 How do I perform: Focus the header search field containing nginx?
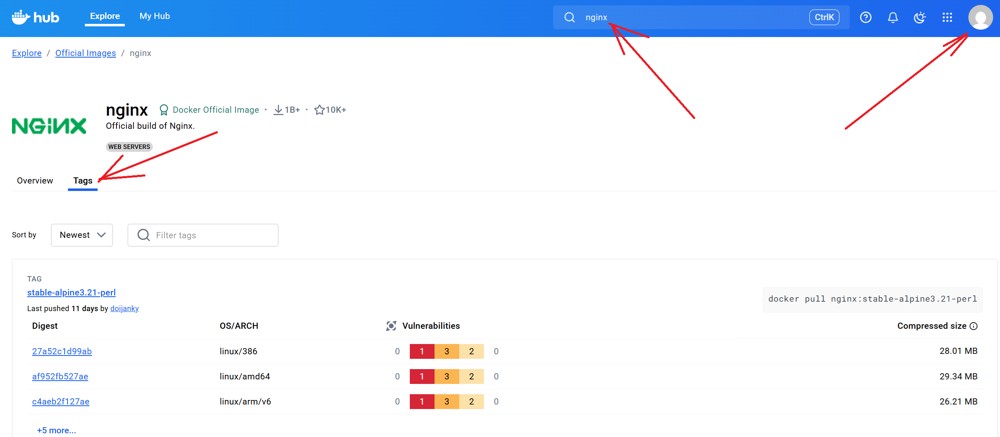point(701,18)
